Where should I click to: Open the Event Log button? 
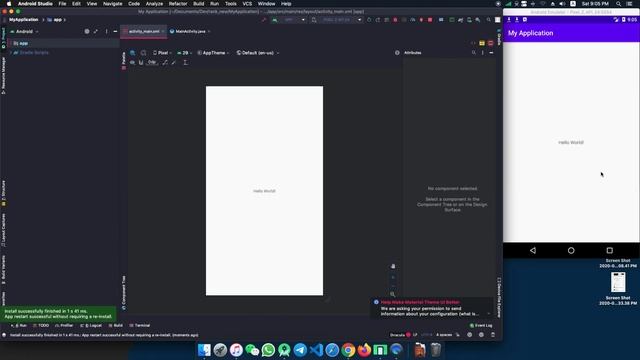tap(481, 326)
